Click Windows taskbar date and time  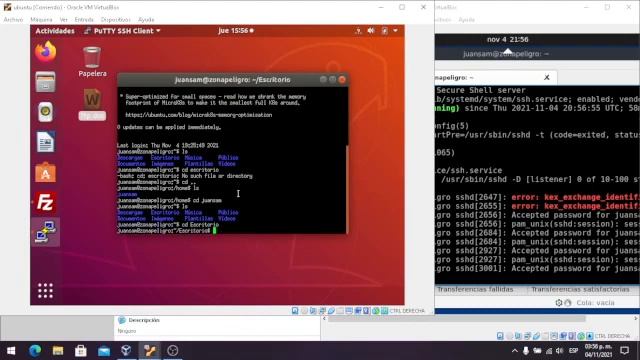(598, 351)
